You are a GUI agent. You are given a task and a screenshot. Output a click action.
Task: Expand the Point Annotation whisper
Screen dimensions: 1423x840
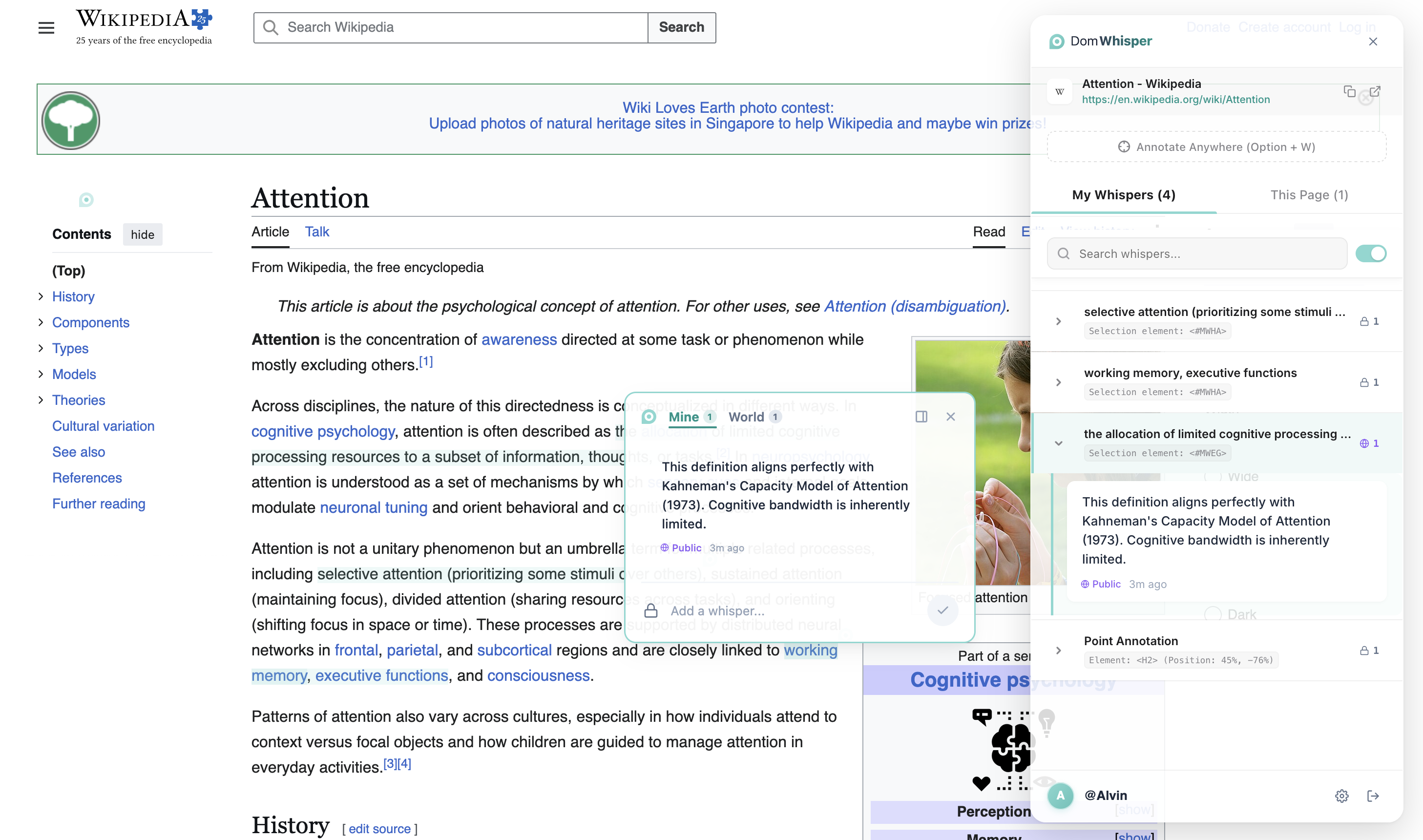coord(1058,651)
